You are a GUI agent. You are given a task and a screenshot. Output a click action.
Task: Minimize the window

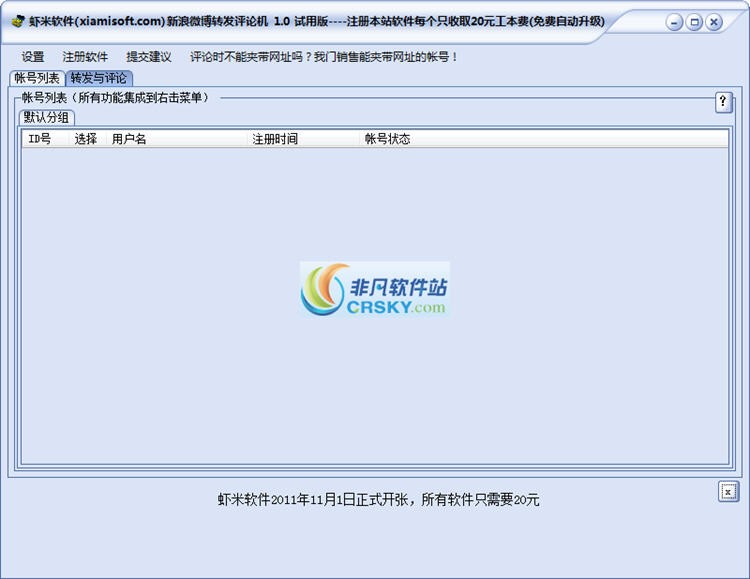(674, 22)
